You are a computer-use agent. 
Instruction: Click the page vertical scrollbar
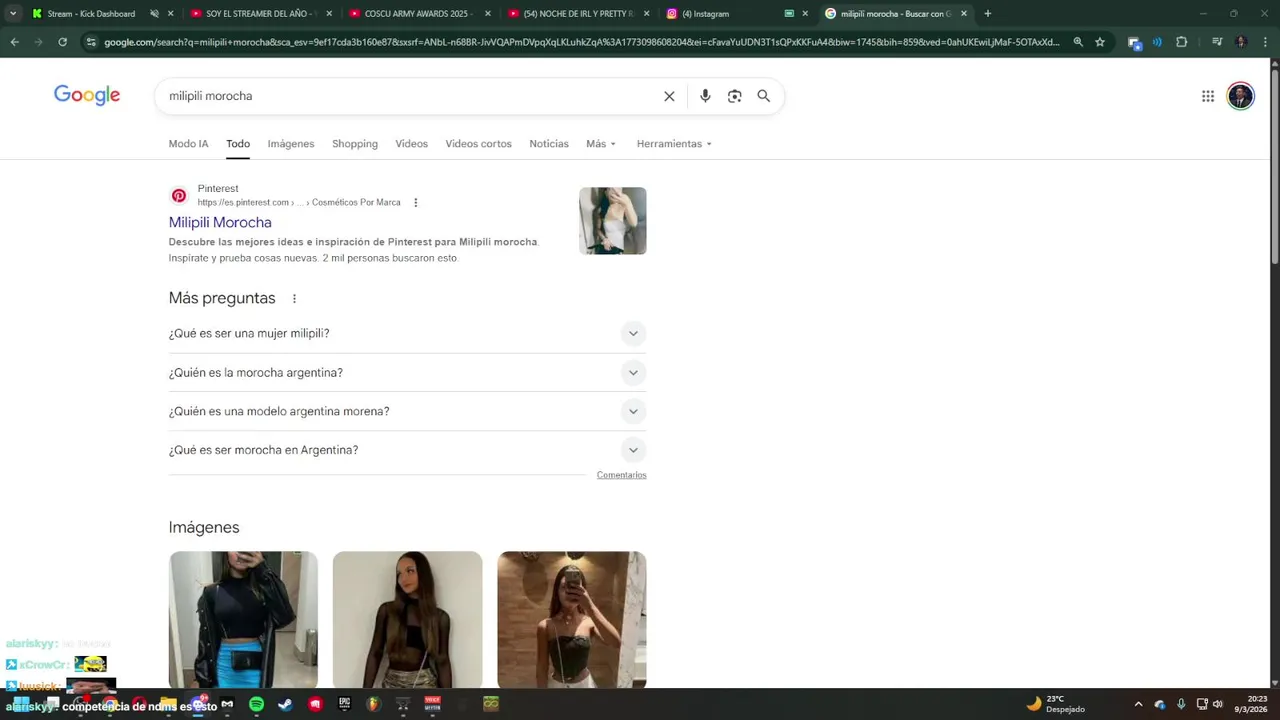click(x=1274, y=165)
